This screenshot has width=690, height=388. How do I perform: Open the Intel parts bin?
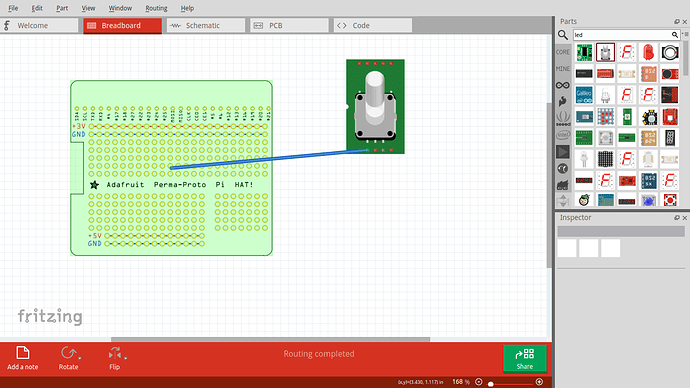point(563,135)
